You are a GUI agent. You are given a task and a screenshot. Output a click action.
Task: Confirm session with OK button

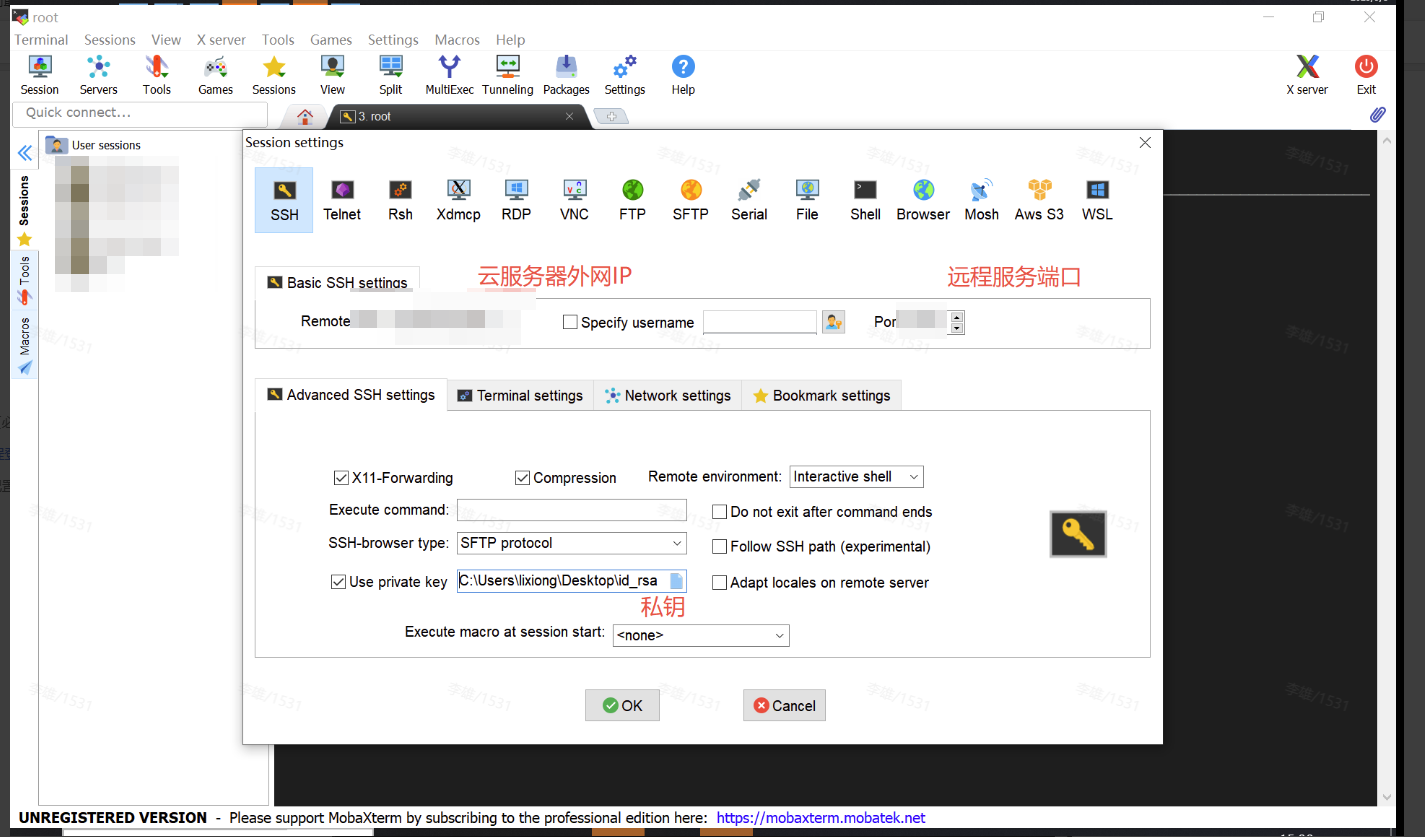point(622,705)
